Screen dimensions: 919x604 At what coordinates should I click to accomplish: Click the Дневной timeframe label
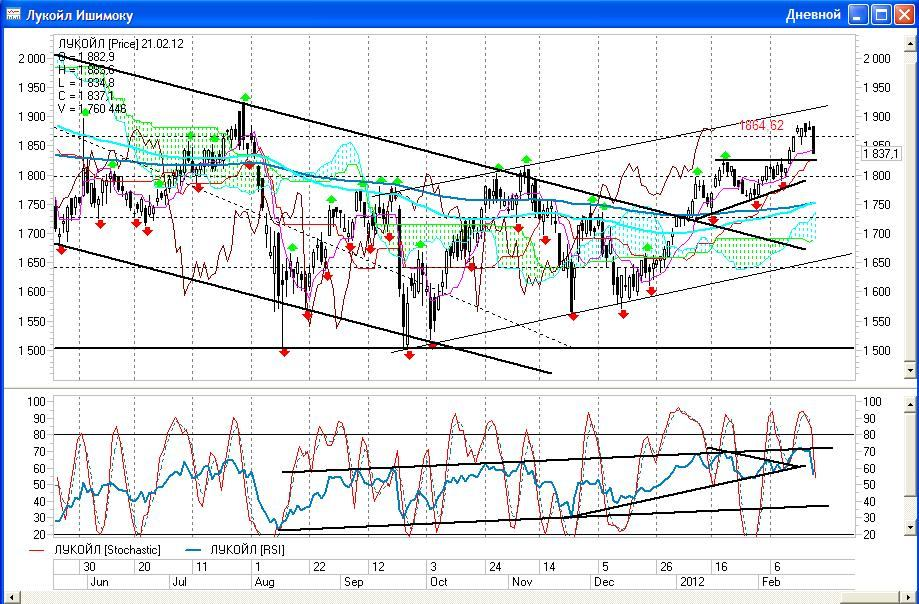click(x=814, y=15)
